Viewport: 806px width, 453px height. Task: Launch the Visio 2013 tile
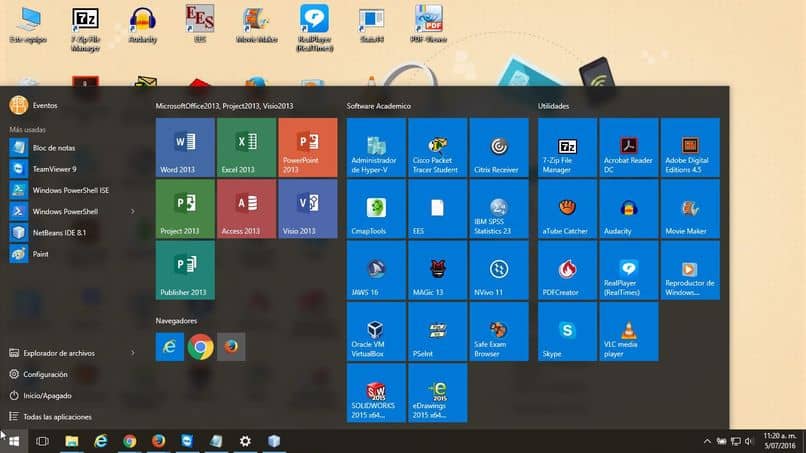pyautogui.click(x=307, y=209)
